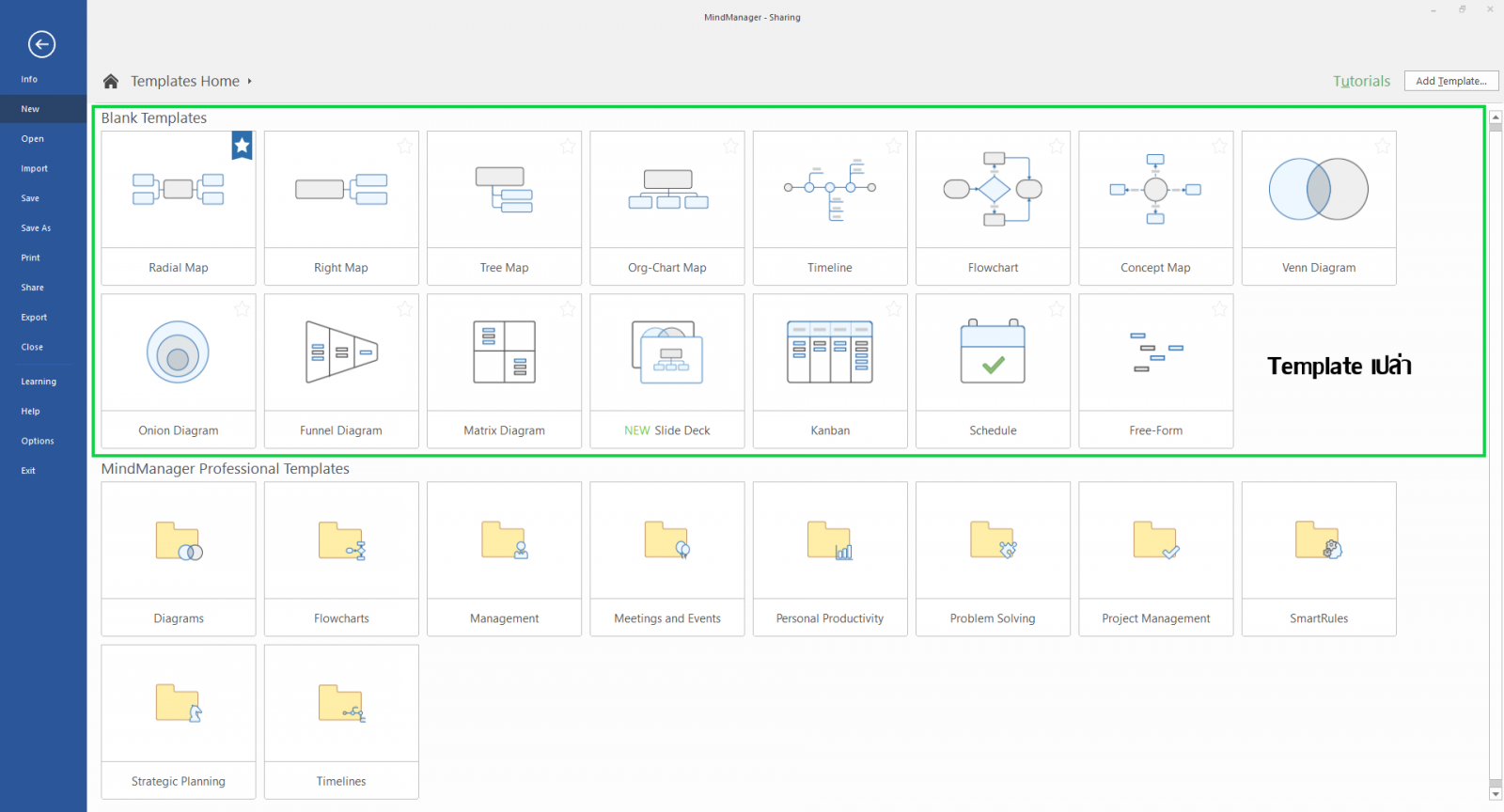Open the SmartRules templates folder
Screen dimensions: 1504x812
click(1319, 559)
